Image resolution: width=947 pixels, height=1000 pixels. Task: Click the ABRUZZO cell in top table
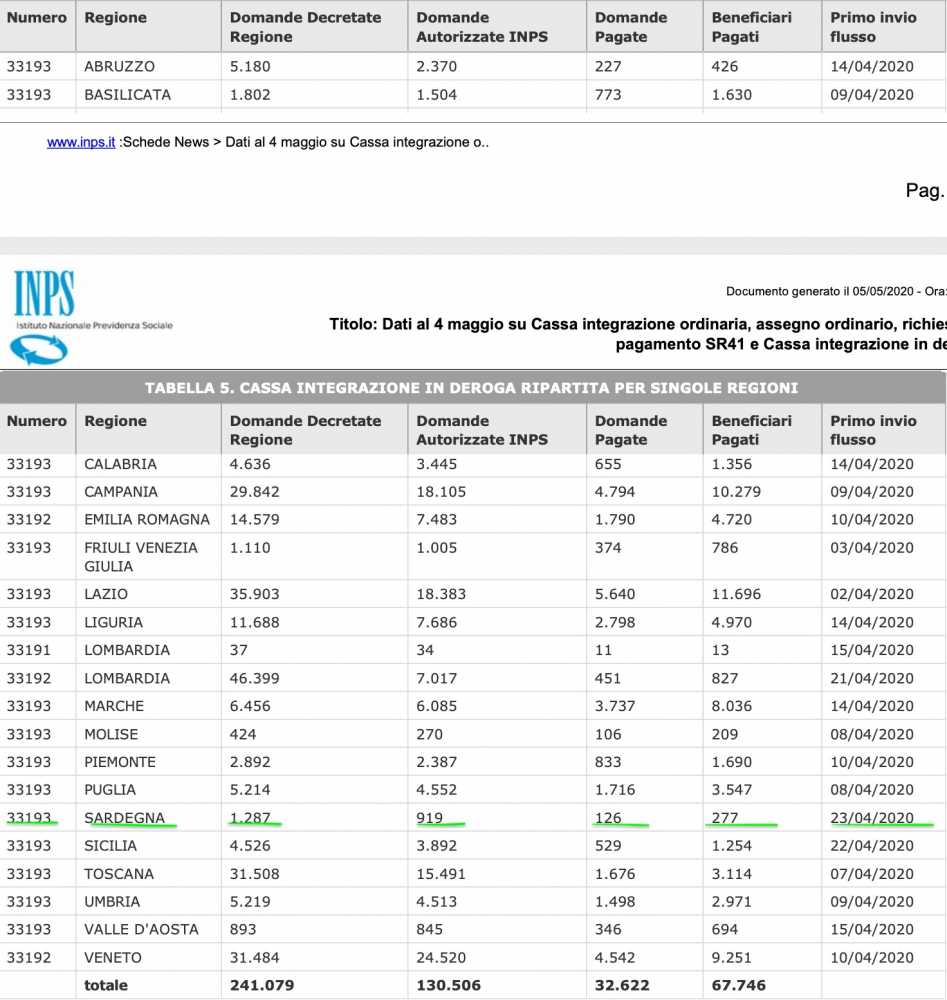(120, 67)
